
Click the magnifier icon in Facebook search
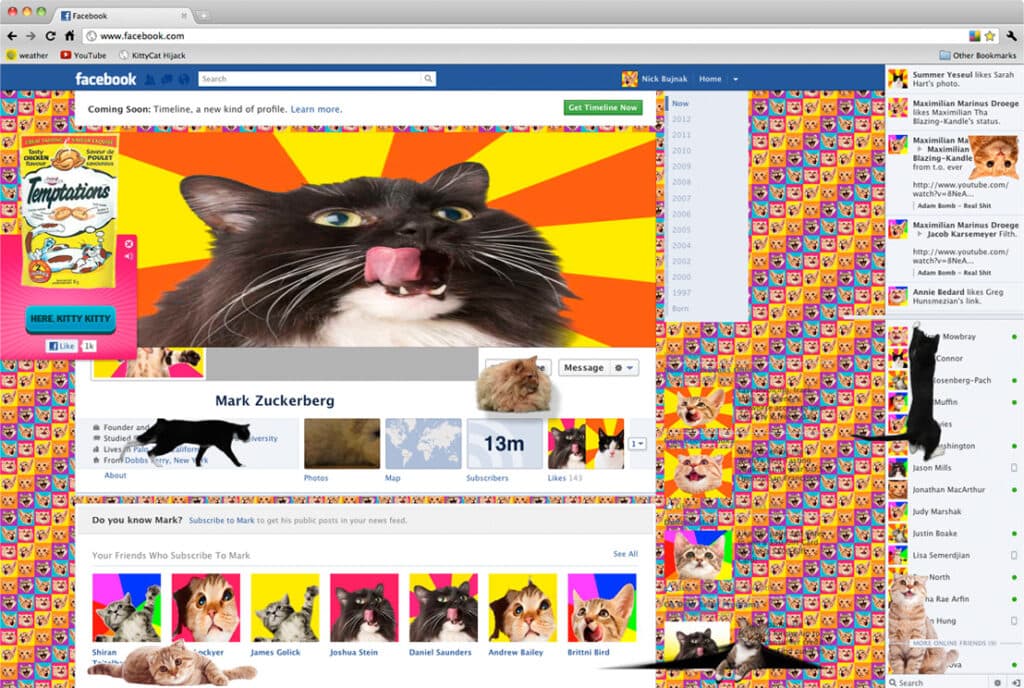pos(428,79)
